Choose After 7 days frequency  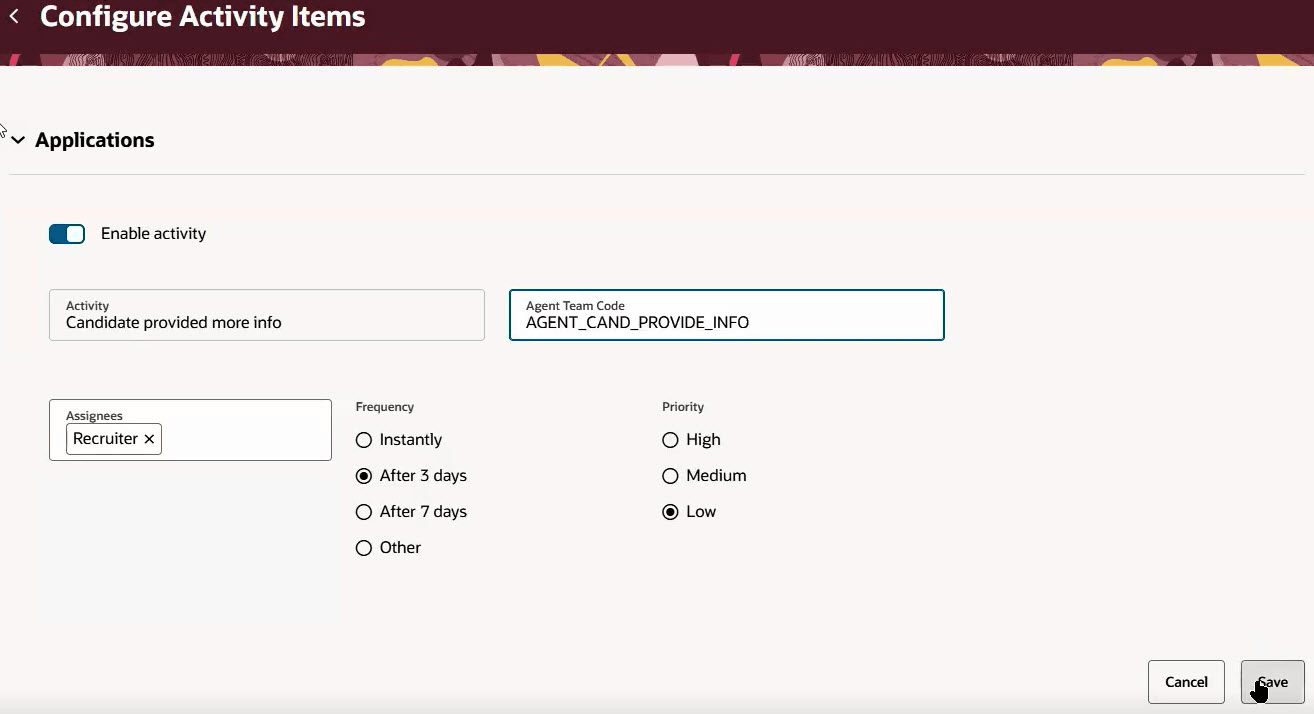tap(364, 512)
